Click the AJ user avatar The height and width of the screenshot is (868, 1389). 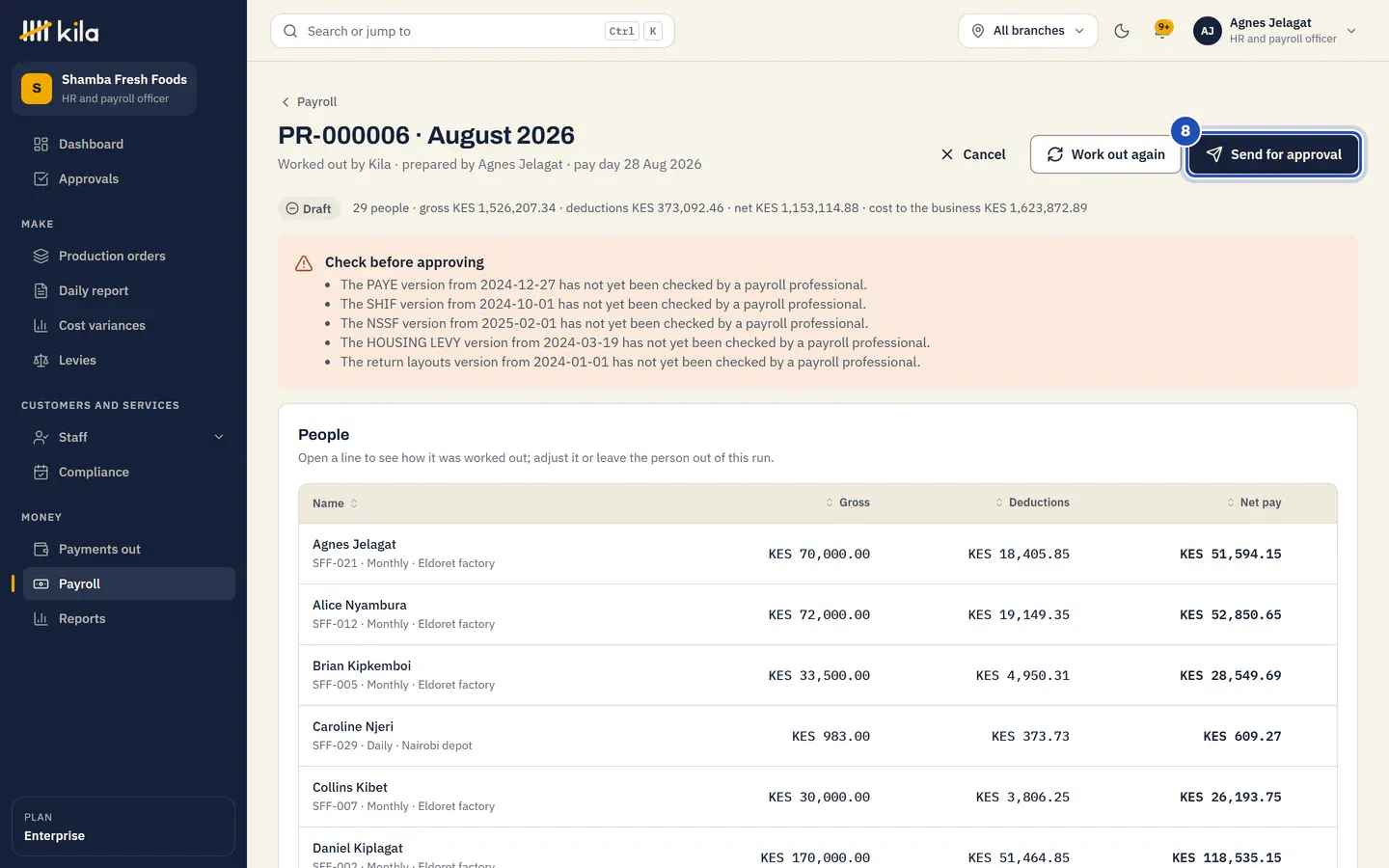coord(1208,31)
